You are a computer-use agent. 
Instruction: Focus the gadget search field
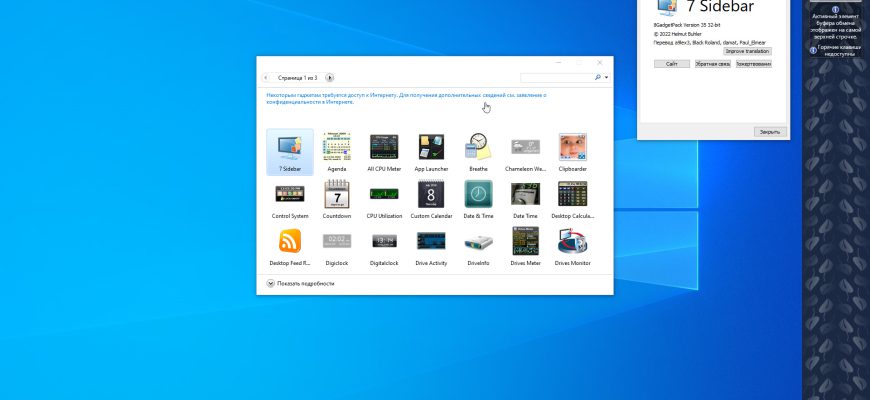tap(557, 78)
